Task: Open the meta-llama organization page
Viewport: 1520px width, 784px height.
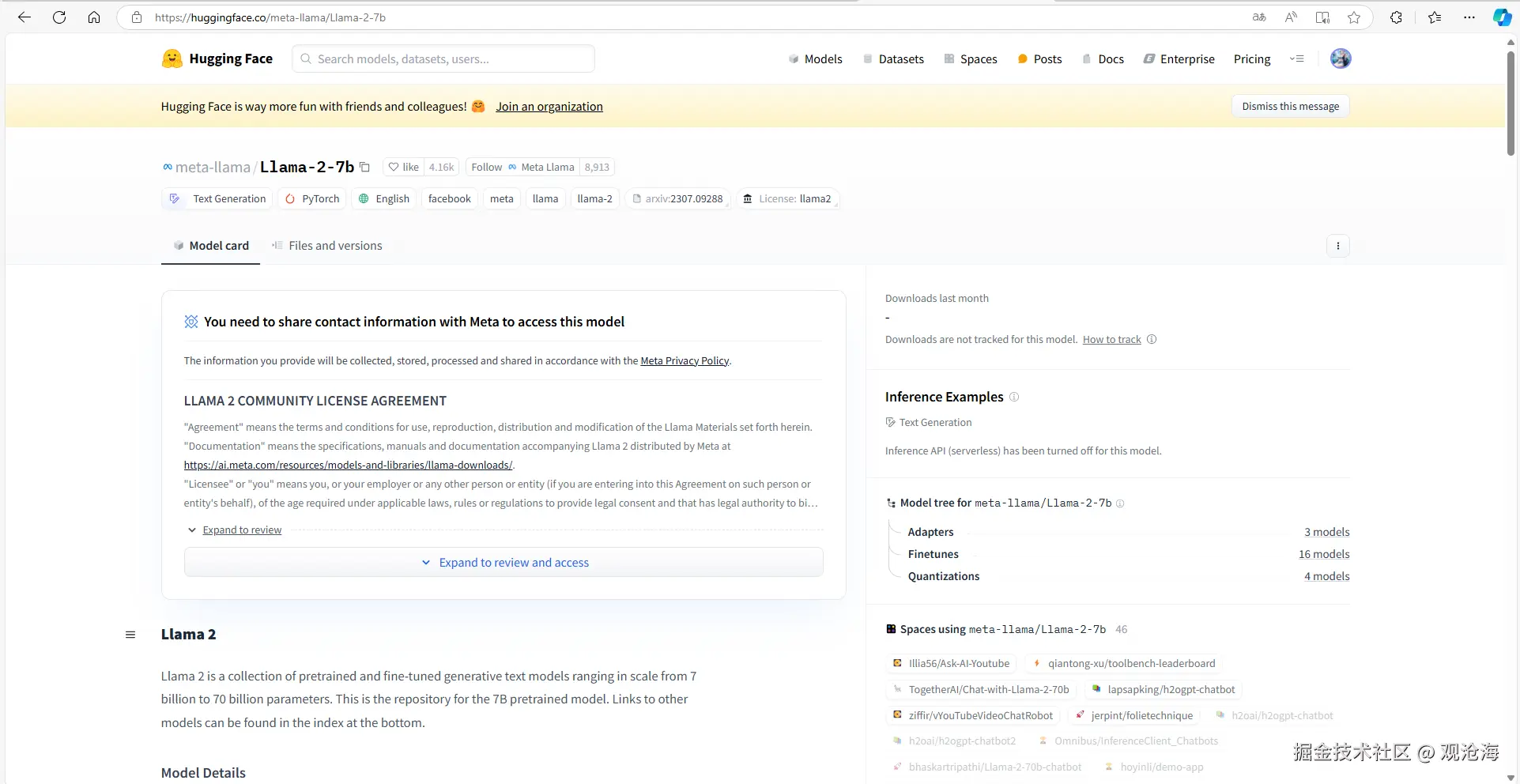Action: pos(212,167)
